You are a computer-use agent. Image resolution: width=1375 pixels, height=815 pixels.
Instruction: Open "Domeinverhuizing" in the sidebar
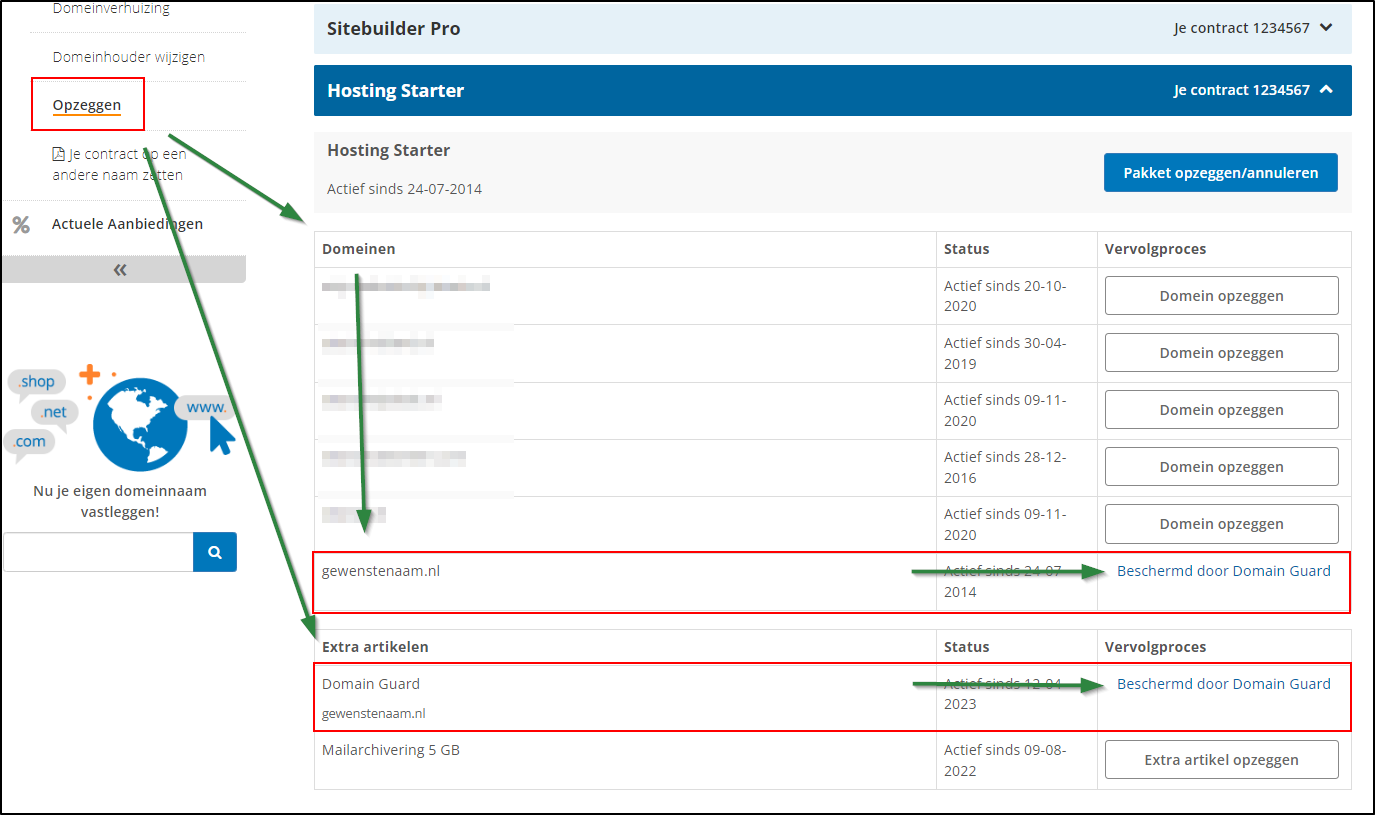tap(112, 8)
